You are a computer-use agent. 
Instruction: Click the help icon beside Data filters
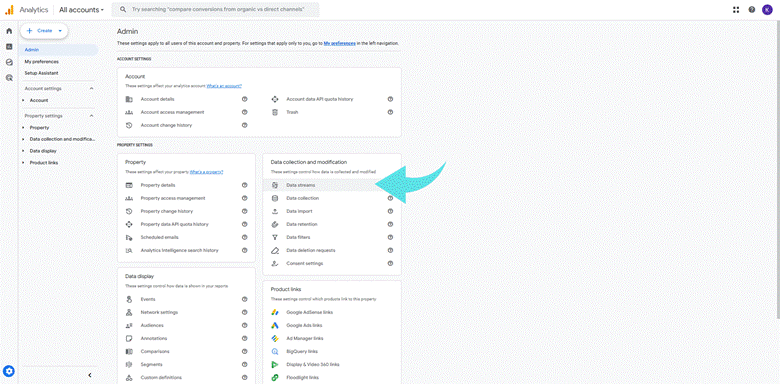390,237
